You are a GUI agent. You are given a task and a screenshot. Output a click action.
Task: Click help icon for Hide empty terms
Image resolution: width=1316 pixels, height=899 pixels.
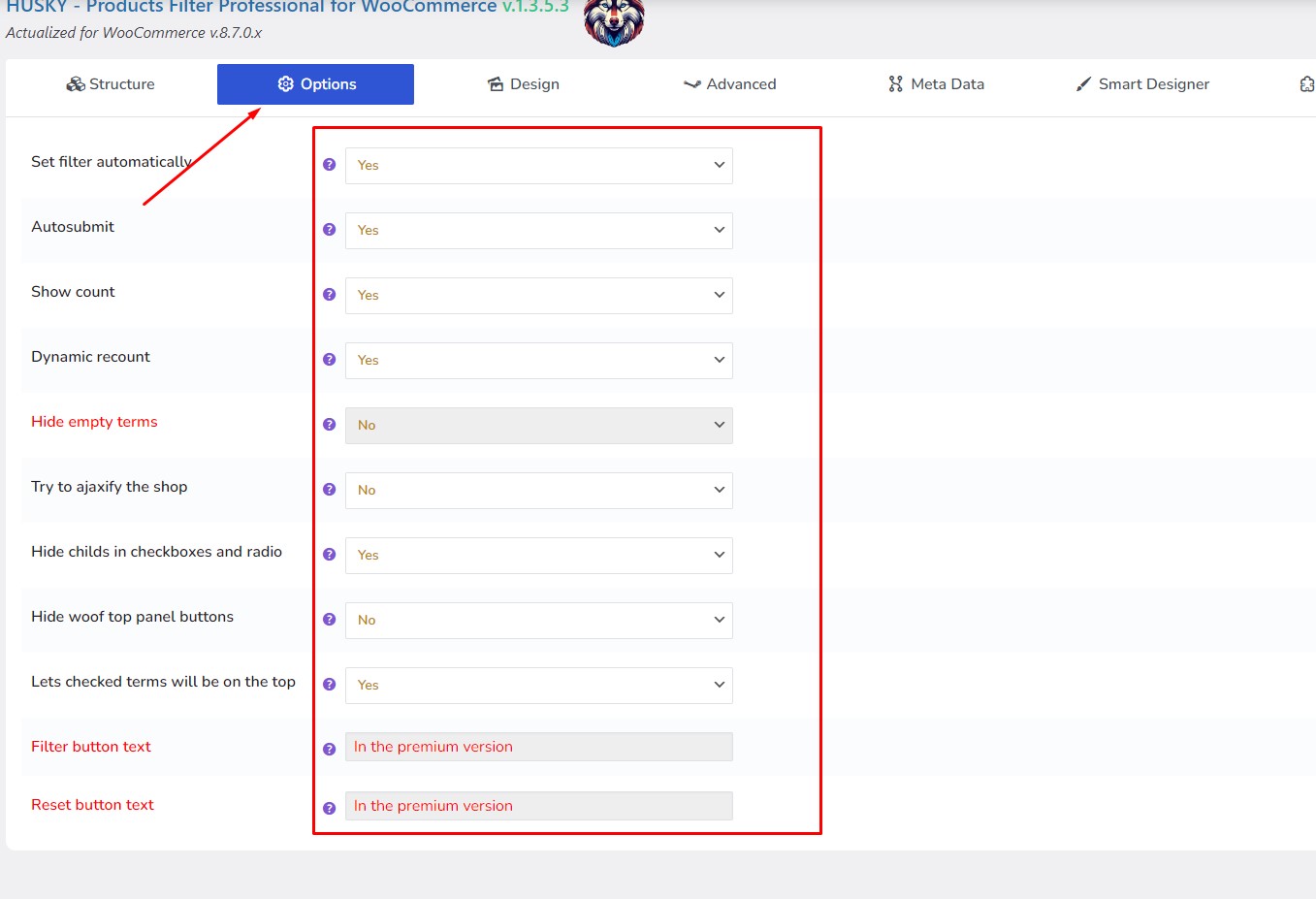330,425
